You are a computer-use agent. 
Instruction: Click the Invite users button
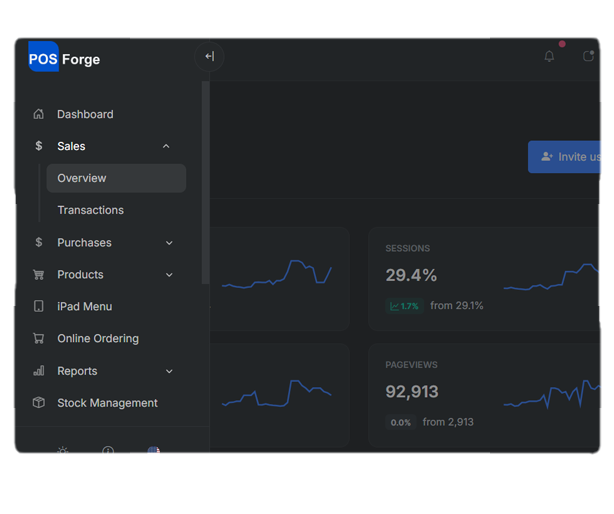point(566,157)
